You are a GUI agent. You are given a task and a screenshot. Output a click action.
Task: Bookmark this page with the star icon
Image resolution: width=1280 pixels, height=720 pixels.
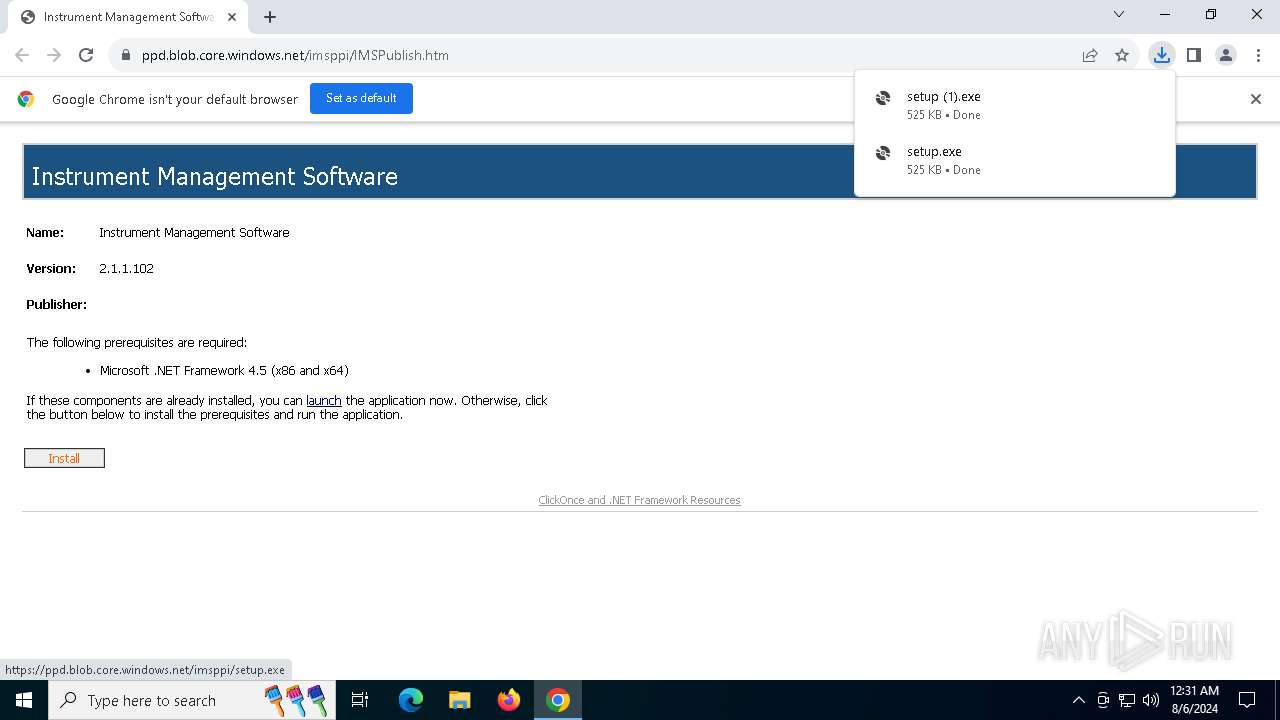(1122, 55)
